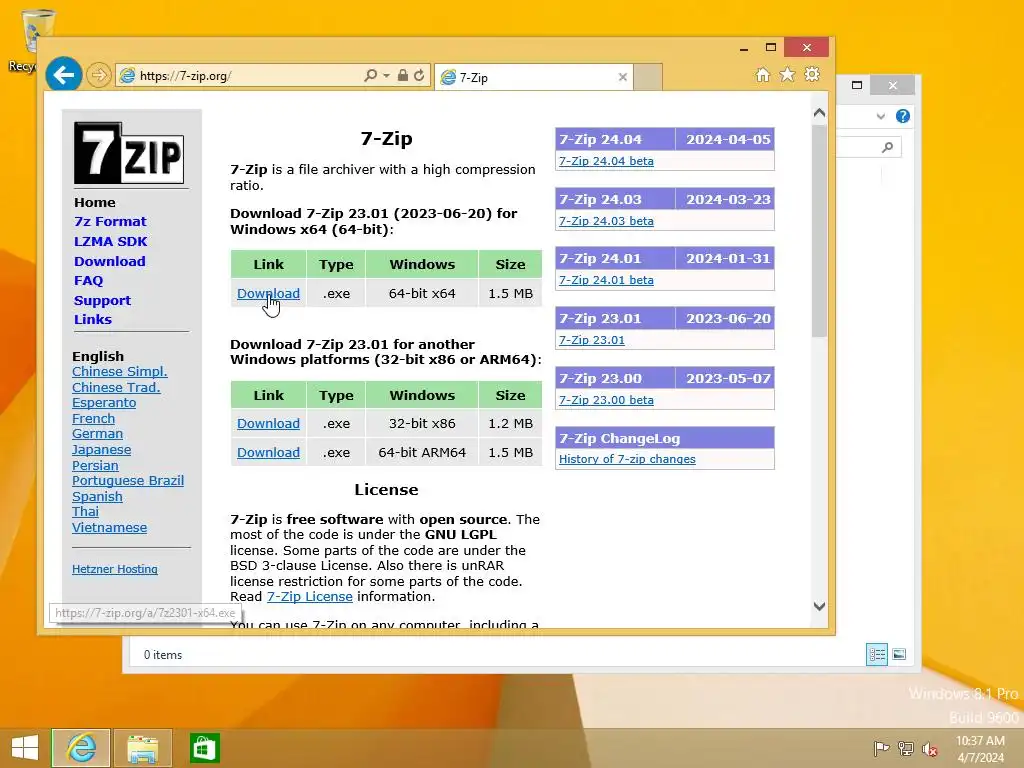Open the 7z Format sidebar link
Viewport: 1024px width, 768px height.
point(110,221)
